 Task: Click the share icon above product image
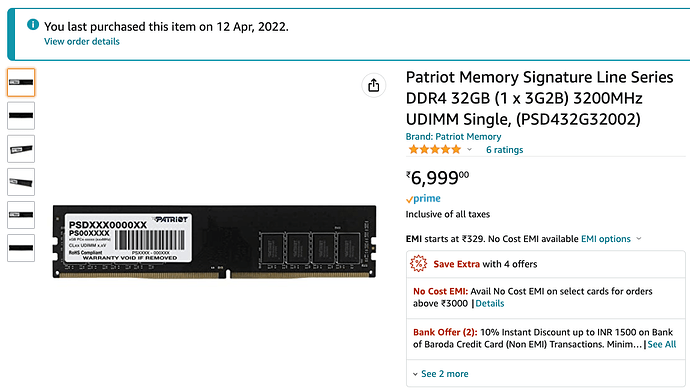374,85
